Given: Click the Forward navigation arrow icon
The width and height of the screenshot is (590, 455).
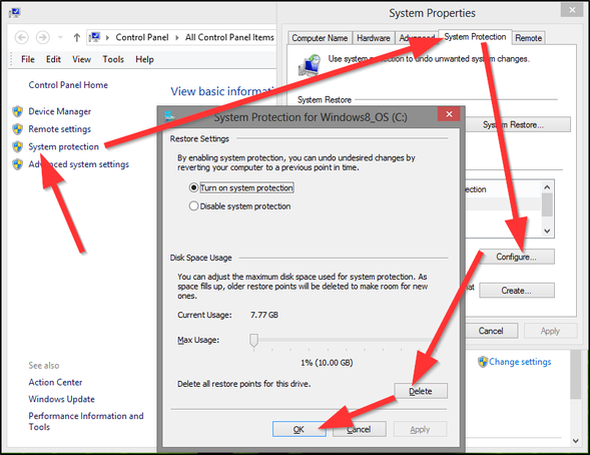Looking at the screenshot, I should [x=43, y=37].
